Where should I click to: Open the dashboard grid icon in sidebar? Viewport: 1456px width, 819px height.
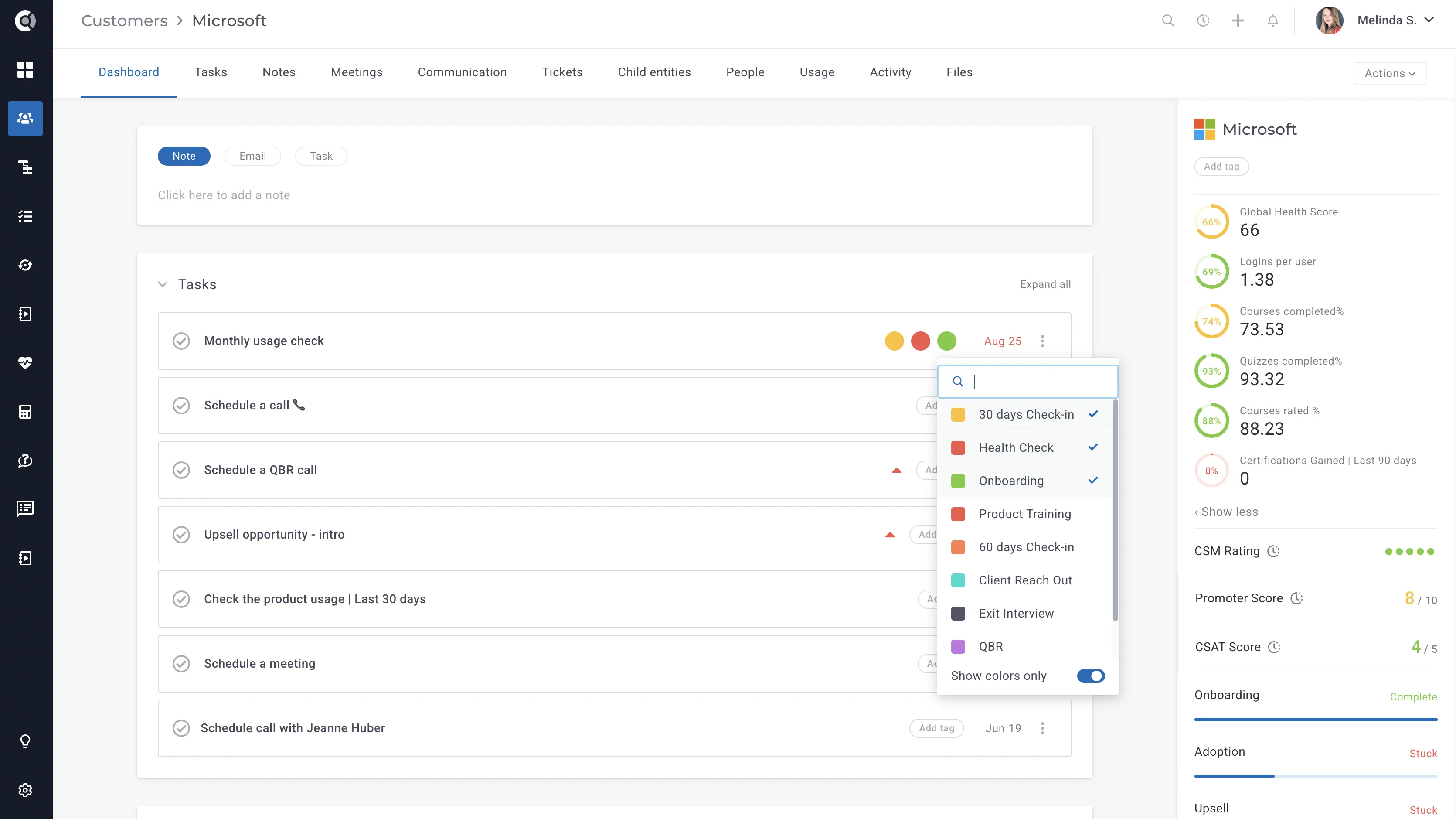pos(25,70)
